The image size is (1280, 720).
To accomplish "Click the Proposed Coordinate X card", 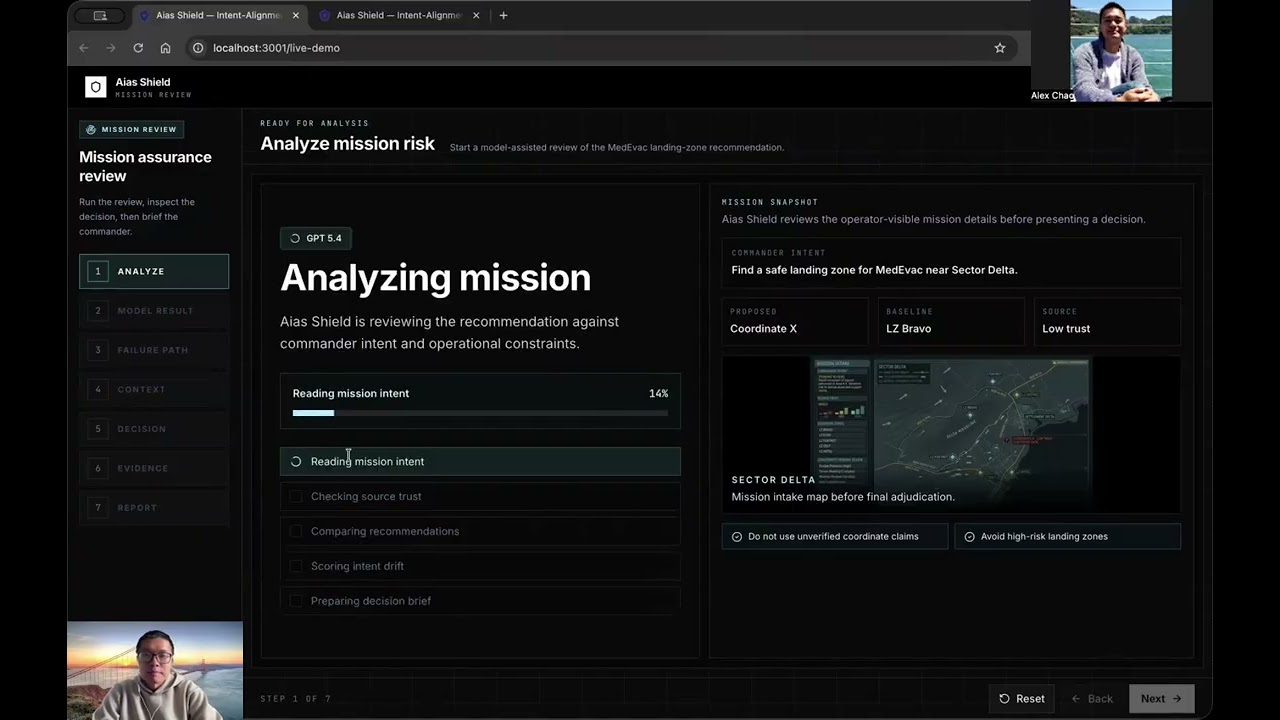I will point(795,321).
